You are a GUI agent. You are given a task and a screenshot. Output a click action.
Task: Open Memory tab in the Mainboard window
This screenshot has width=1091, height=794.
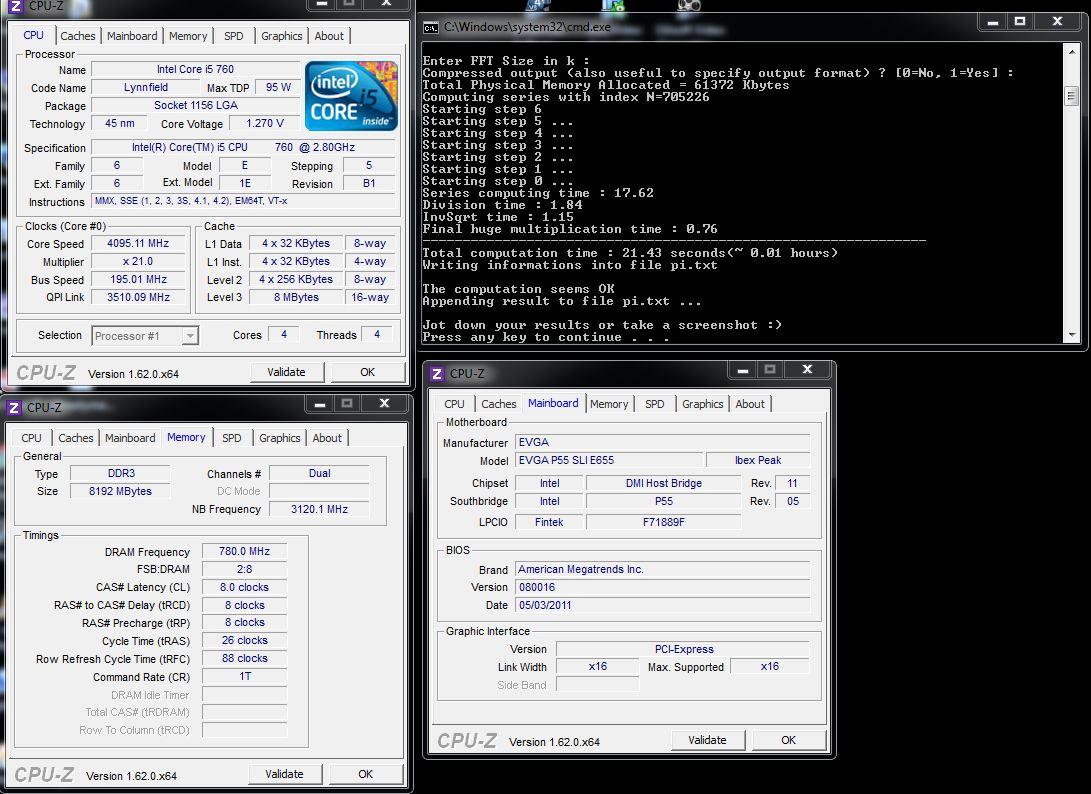[609, 404]
